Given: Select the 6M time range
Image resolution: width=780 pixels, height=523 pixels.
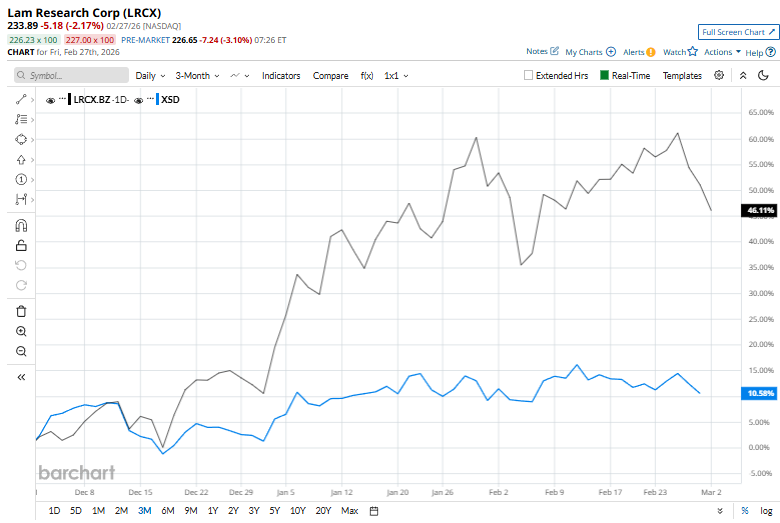Looking at the screenshot, I should click(167, 511).
